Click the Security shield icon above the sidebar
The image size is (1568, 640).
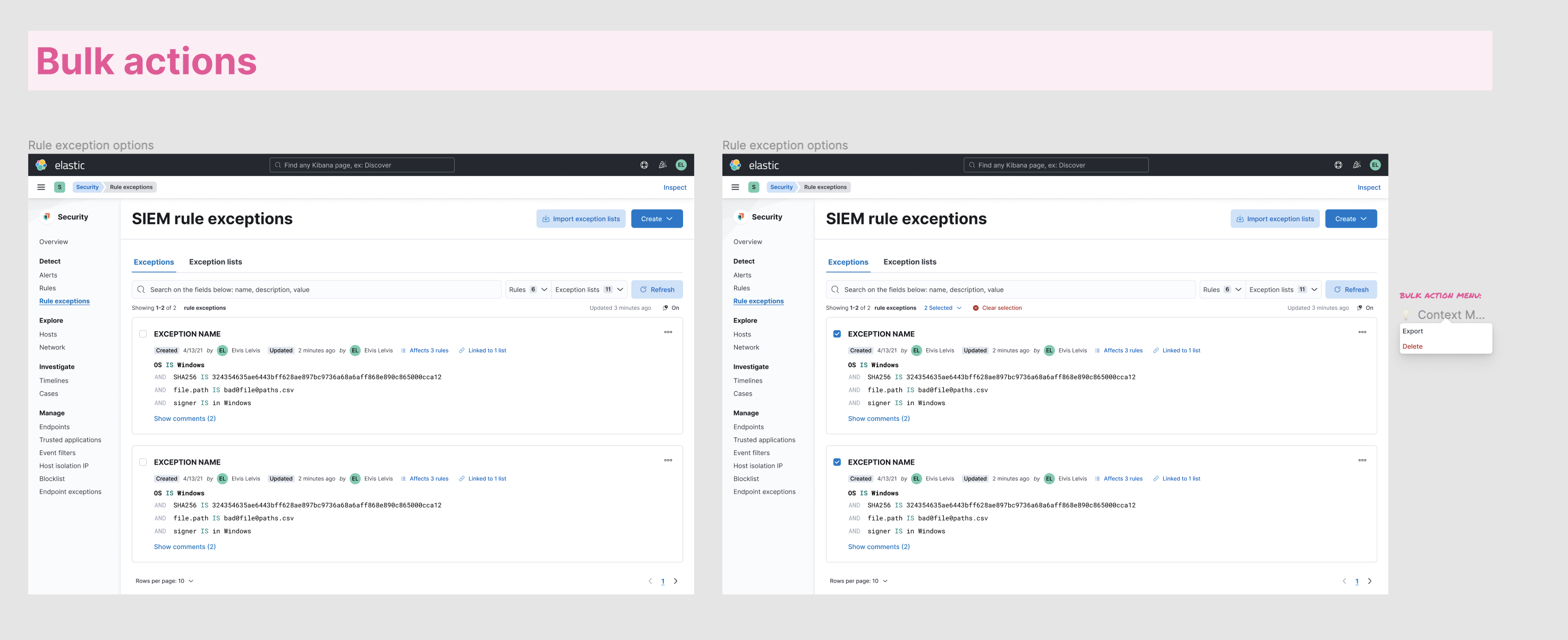coord(46,216)
